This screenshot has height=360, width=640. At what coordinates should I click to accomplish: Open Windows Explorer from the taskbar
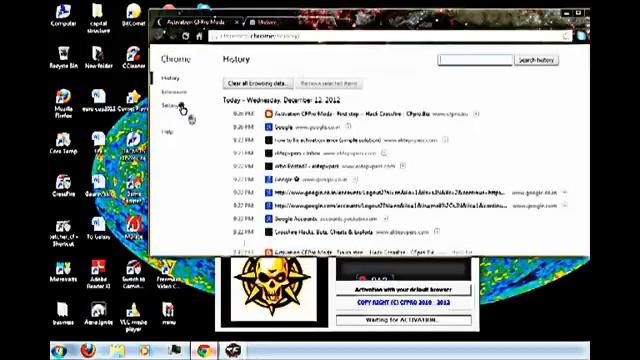[117, 351]
